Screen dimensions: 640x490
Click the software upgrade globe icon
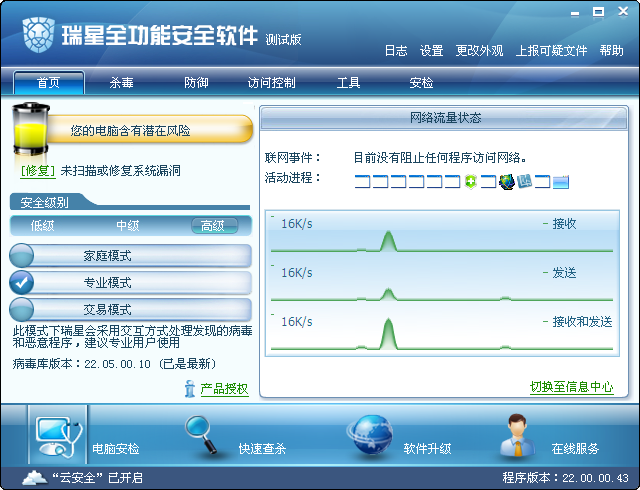coord(371,434)
